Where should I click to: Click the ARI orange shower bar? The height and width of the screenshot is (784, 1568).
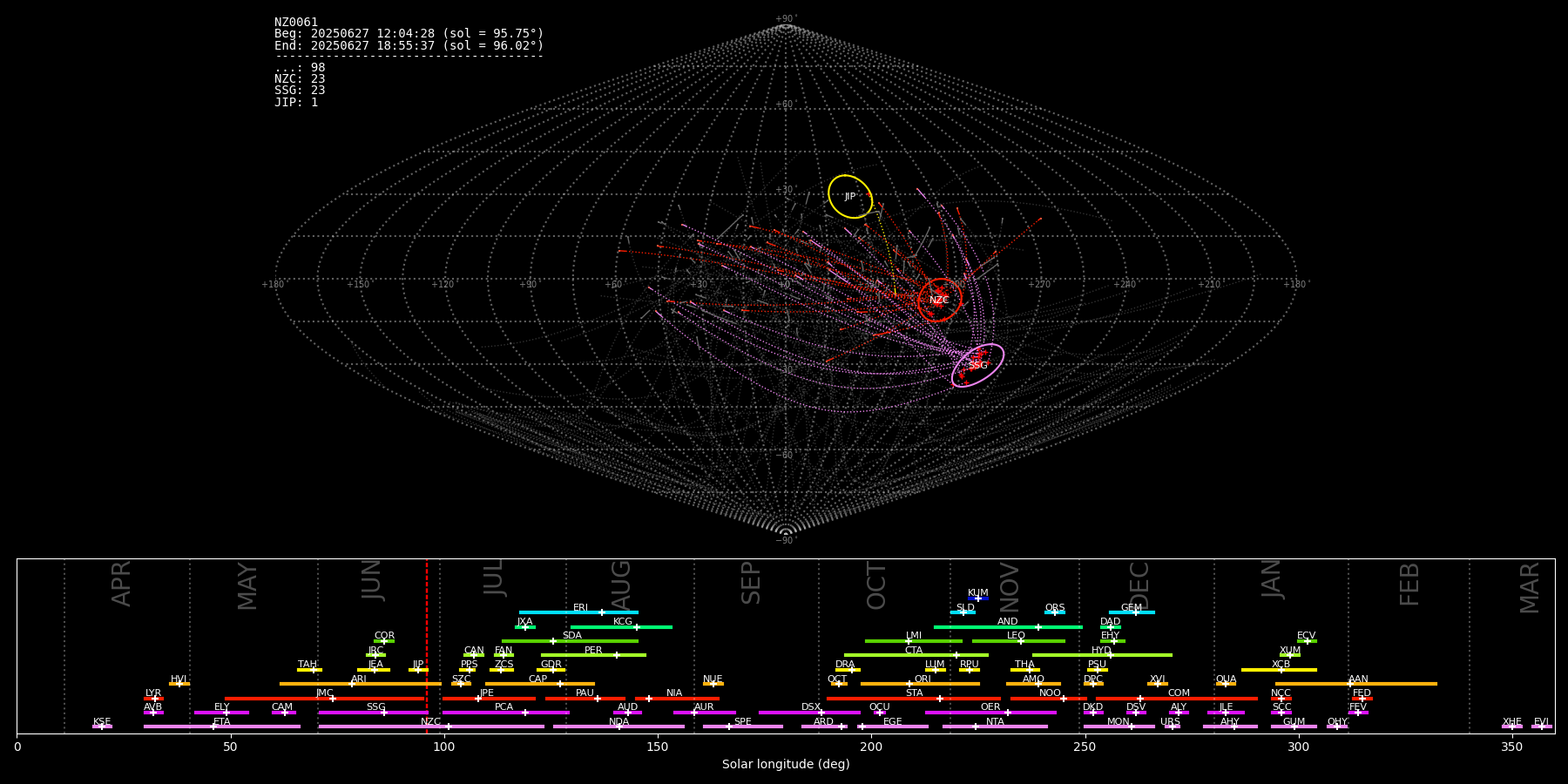pos(361,684)
